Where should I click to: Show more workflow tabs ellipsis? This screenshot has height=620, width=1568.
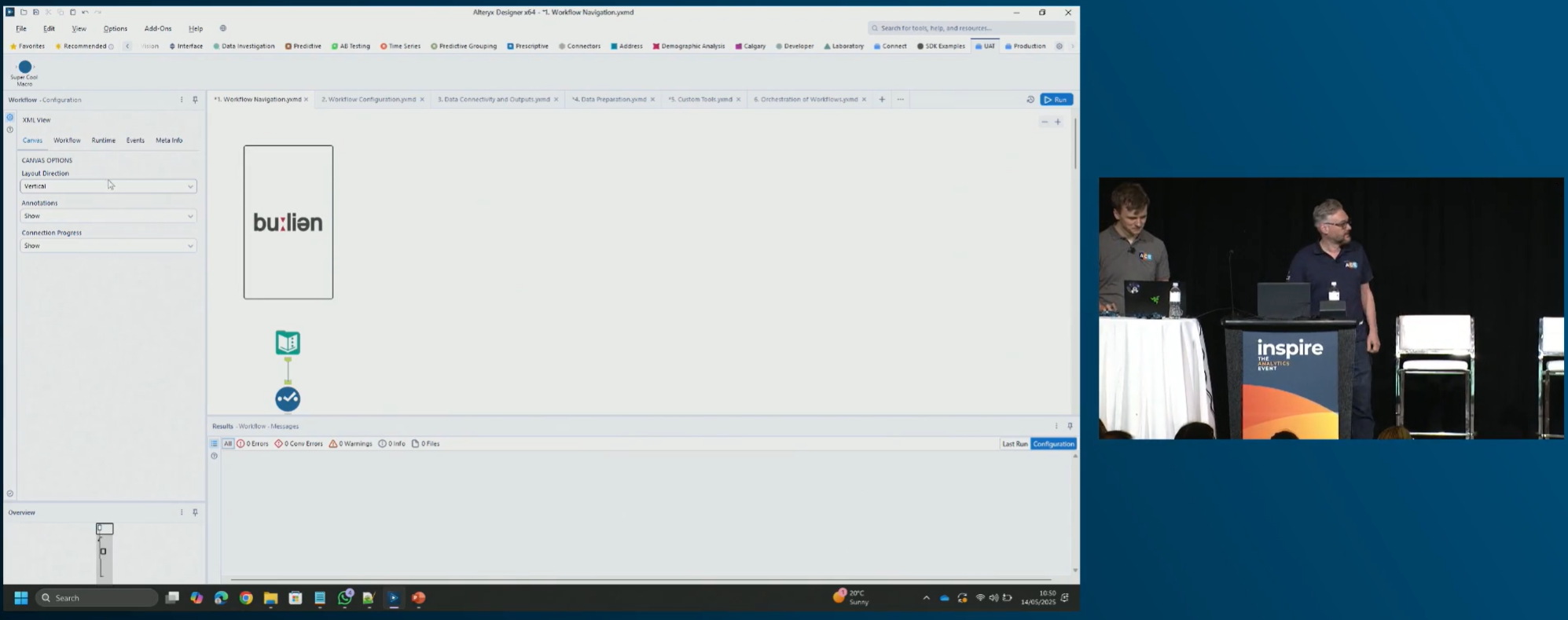[x=901, y=100]
